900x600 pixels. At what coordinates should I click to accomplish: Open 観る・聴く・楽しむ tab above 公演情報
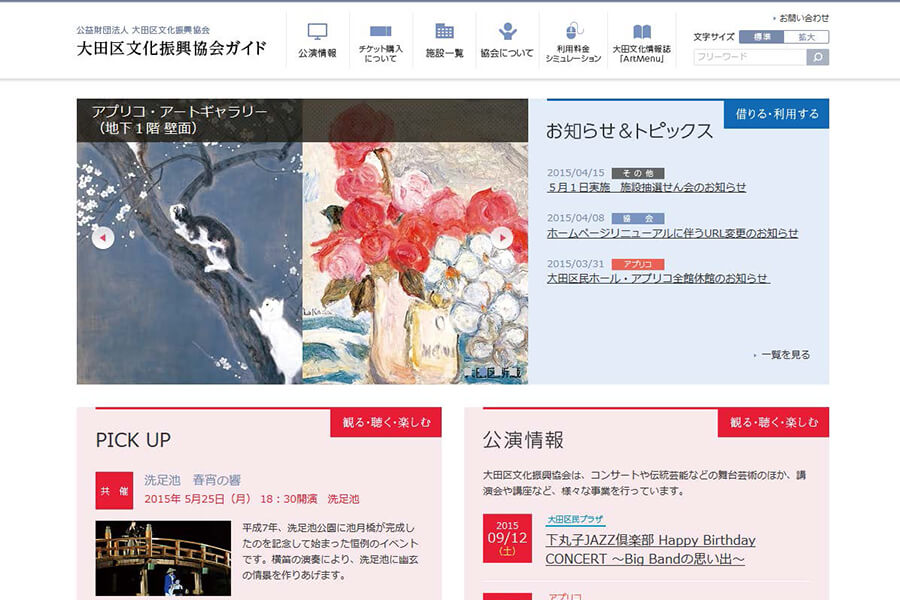pyautogui.click(x=774, y=423)
